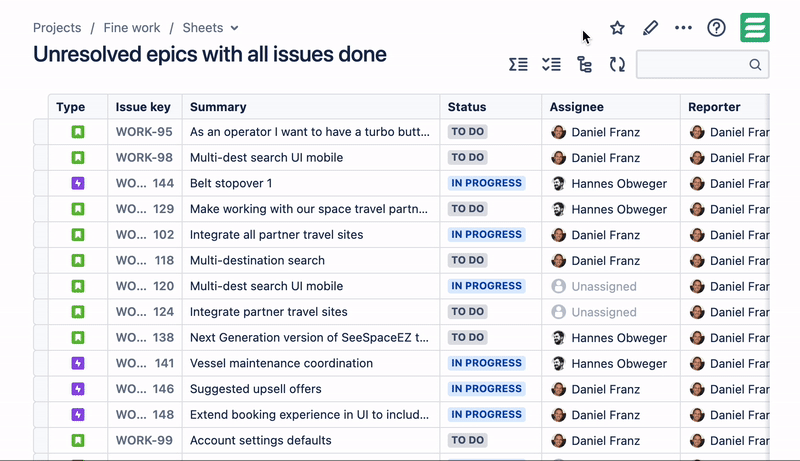The image size is (800, 461).
Task: Click IN PROGRESS status of Belt stopover 1
Action: click(x=486, y=183)
